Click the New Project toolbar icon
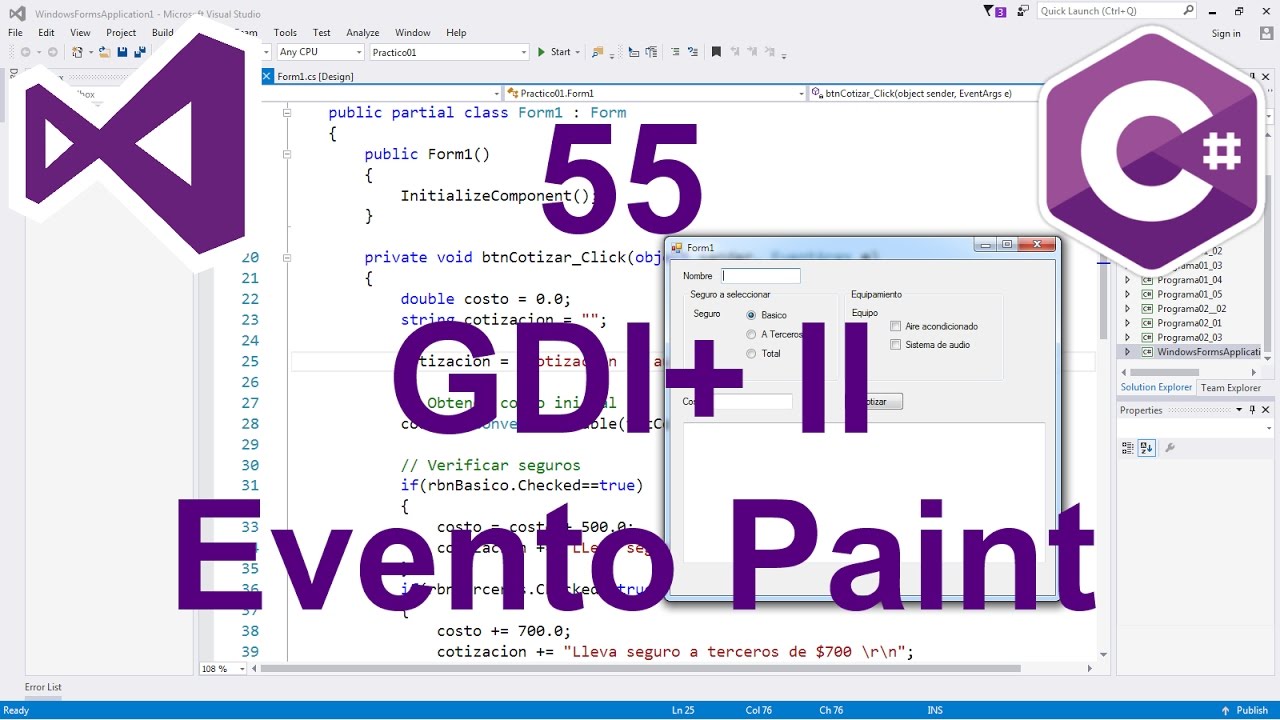 (x=78, y=52)
